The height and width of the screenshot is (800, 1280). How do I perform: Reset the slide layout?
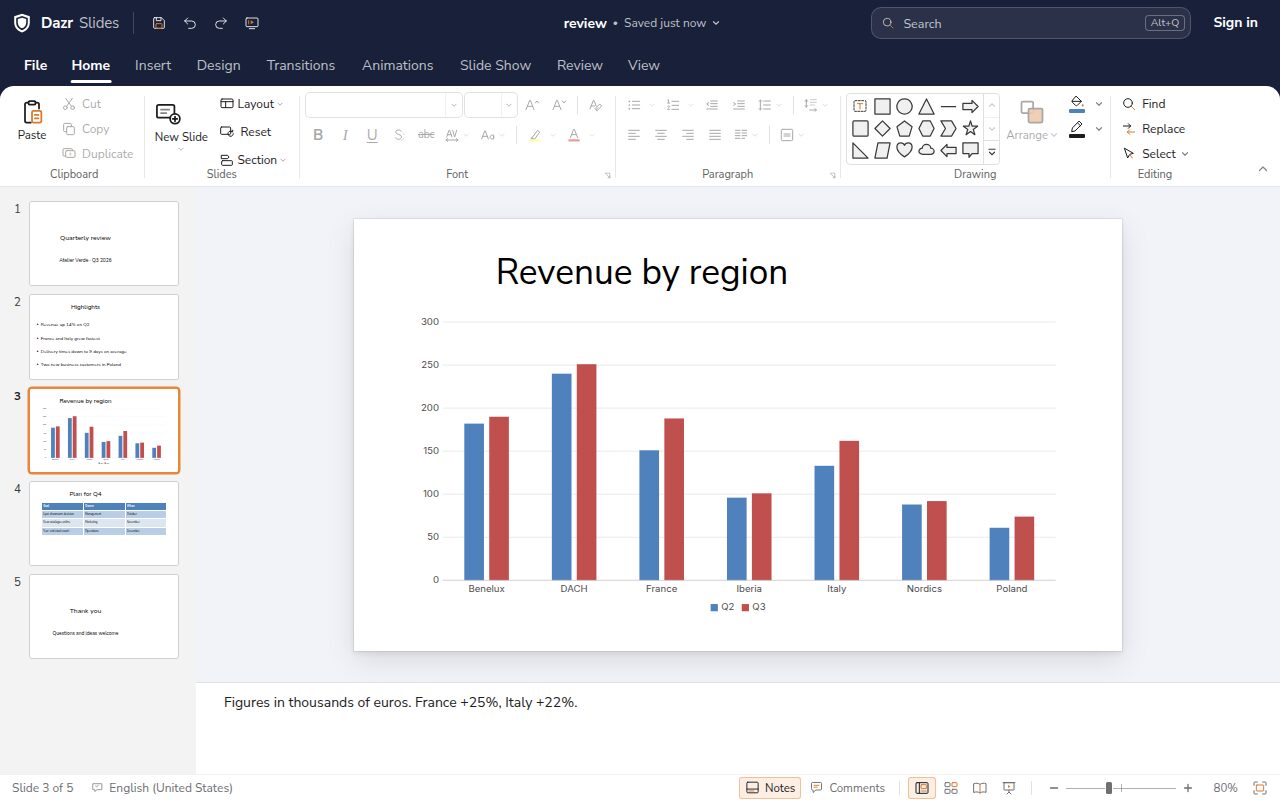point(246,132)
